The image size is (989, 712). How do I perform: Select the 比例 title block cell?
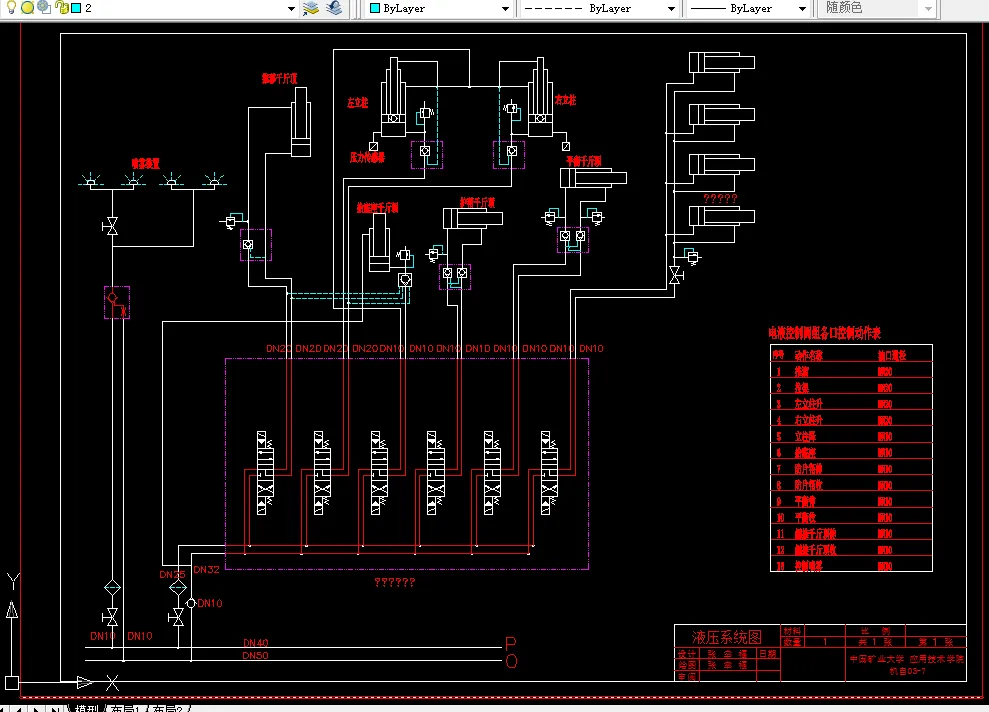tap(876, 631)
